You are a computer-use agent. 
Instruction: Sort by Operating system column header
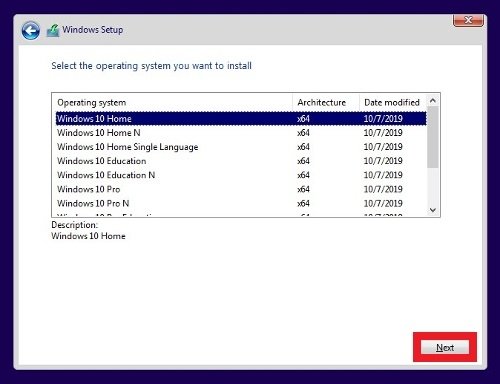(173, 102)
